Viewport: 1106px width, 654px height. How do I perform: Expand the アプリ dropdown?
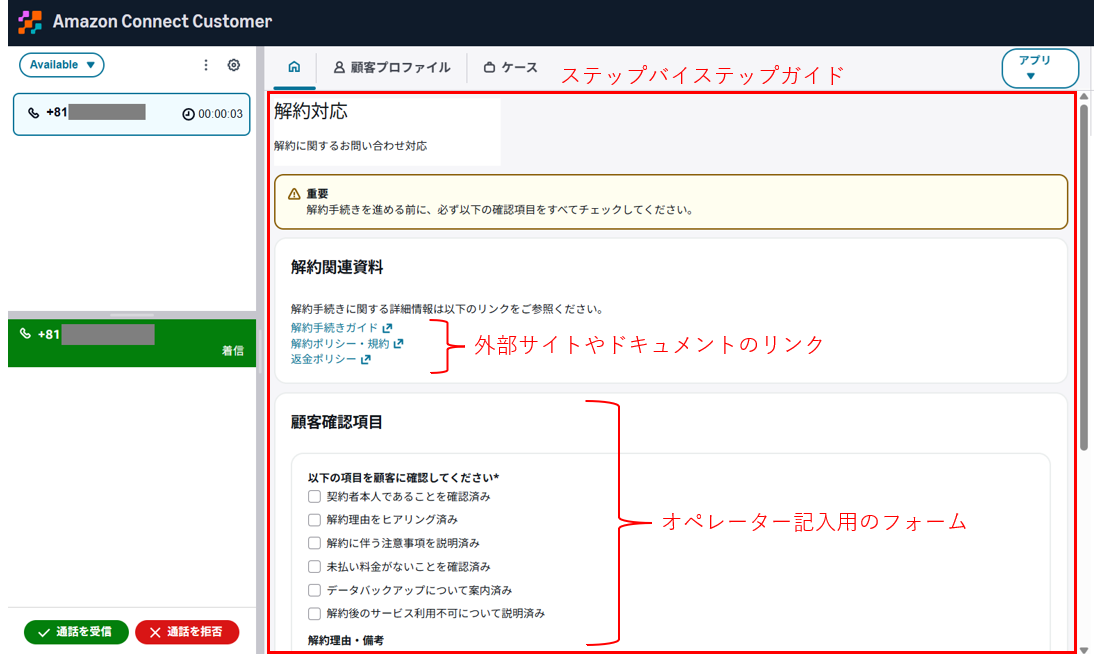tap(1040, 68)
